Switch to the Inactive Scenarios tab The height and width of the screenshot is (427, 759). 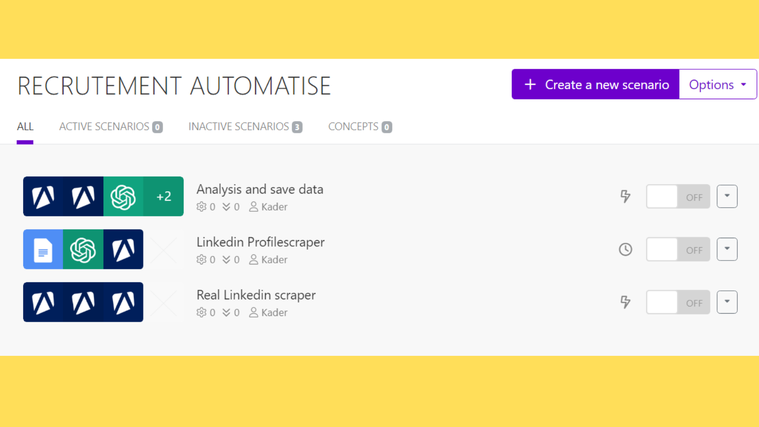[245, 127]
